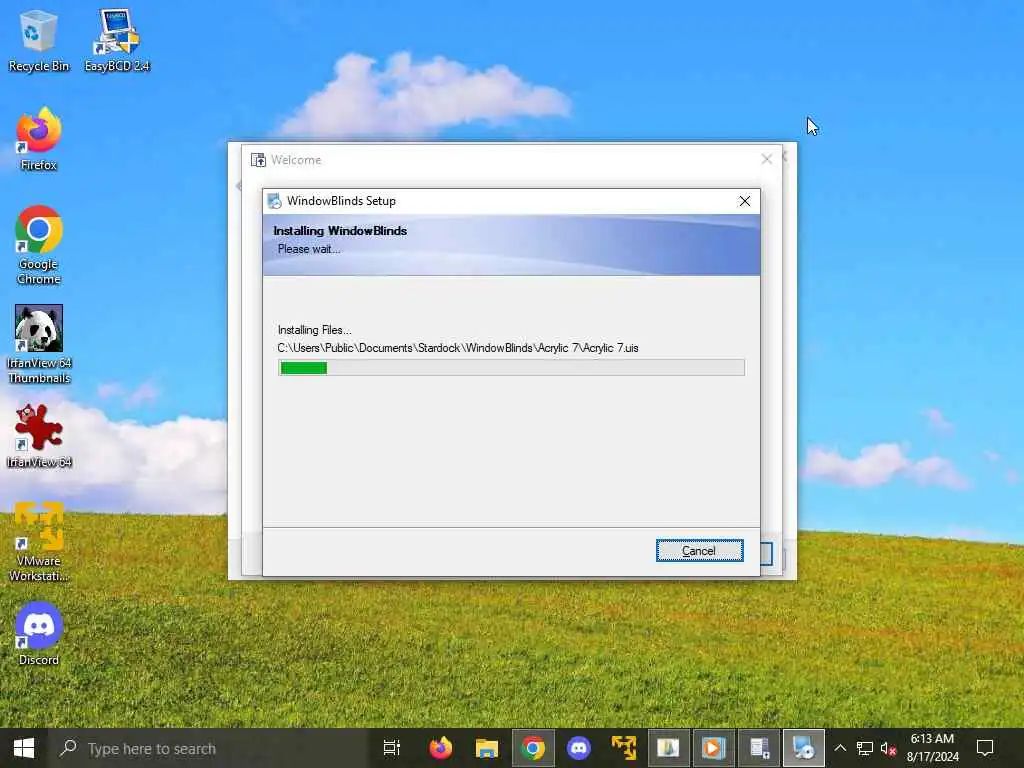Click the muted volume tray icon
Viewport: 1024px width, 768px height.
coord(888,748)
